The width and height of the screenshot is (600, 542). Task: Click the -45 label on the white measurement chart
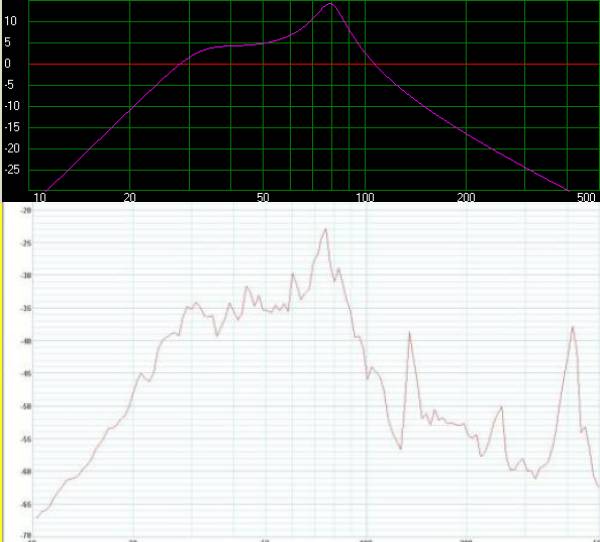(x=26, y=374)
